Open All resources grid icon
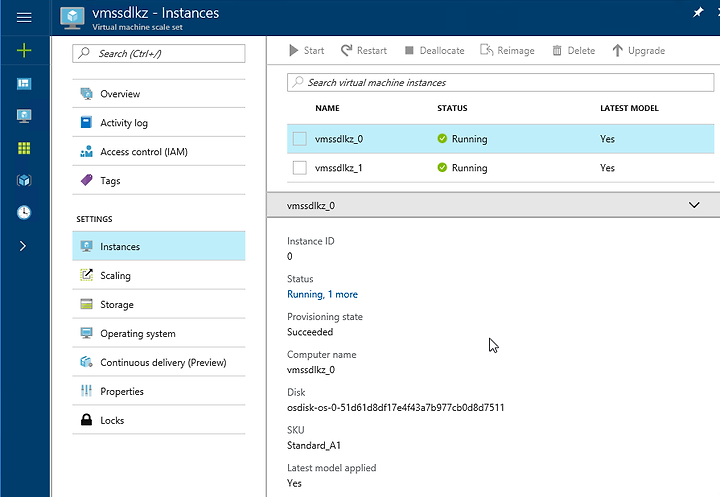720x497 pixels. [24, 148]
